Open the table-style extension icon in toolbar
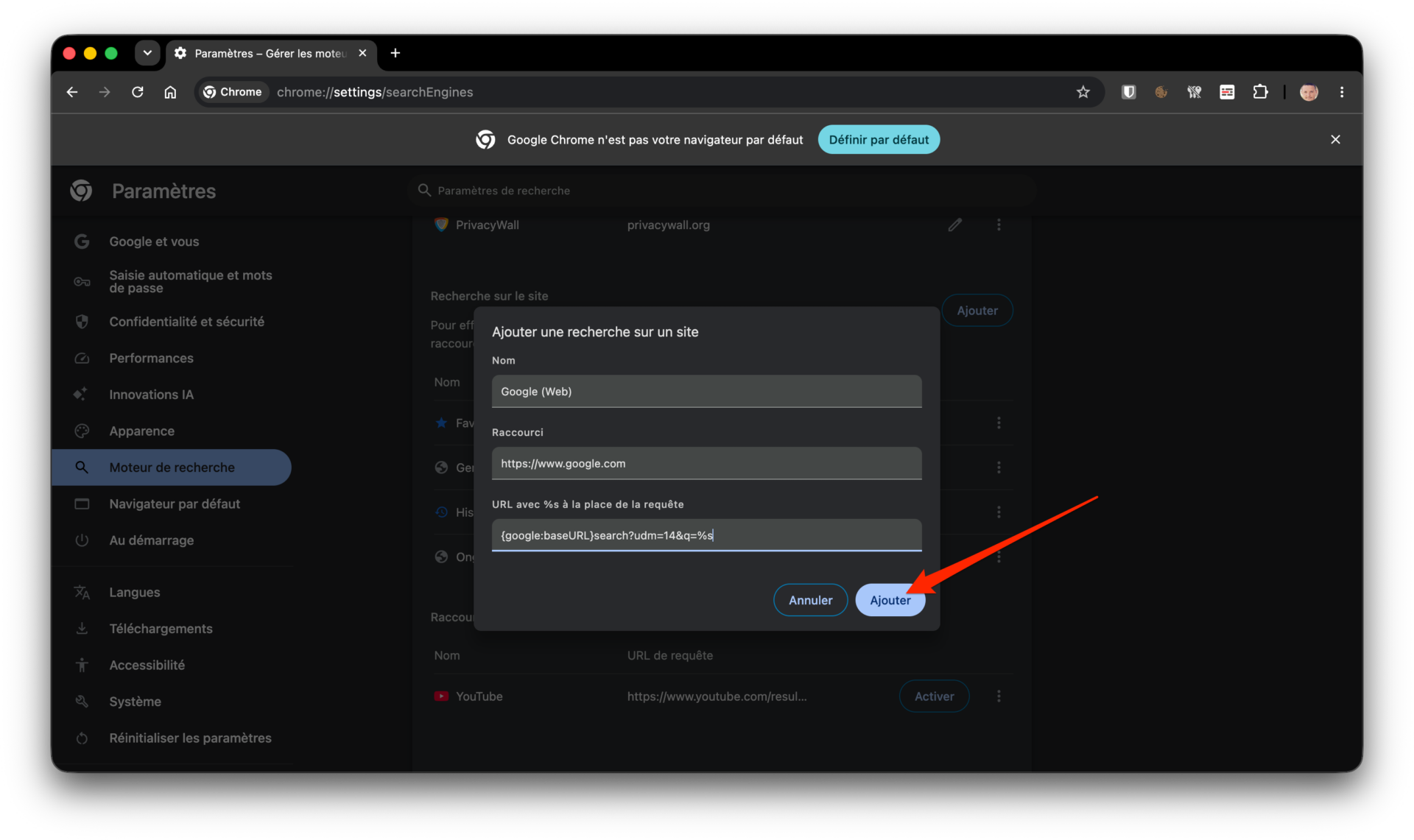Viewport: 1414px width, 840px height. coord(1227,92)
